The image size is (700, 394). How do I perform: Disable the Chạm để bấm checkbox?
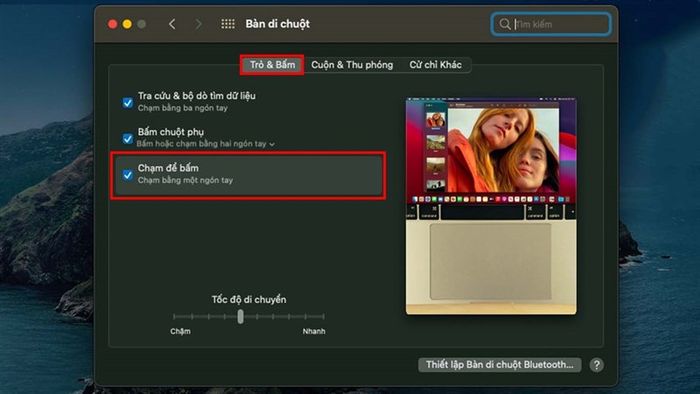(x=128, y=174)
